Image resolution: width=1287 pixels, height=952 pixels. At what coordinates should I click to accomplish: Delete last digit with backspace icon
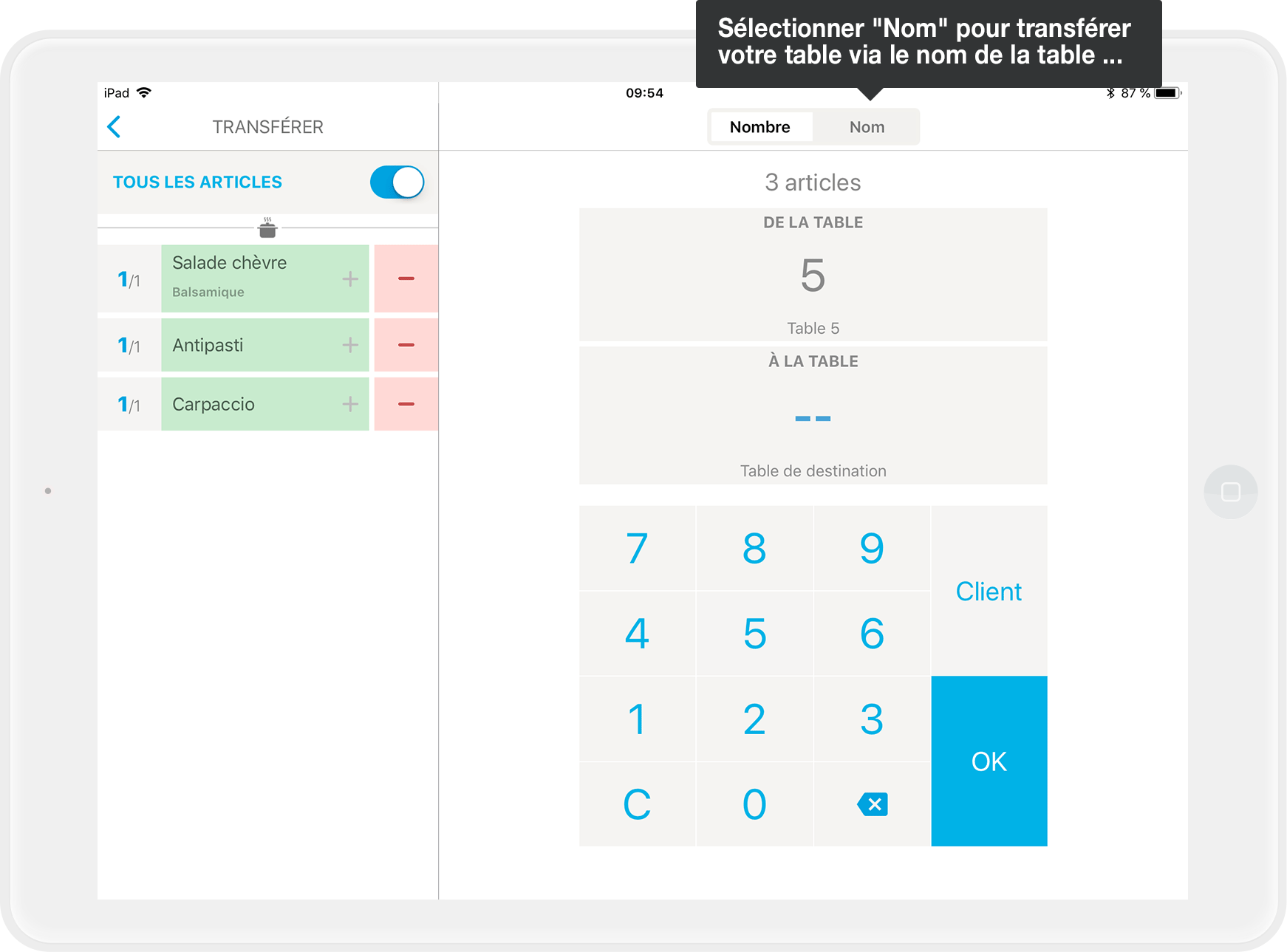click(x=872, y=804)
